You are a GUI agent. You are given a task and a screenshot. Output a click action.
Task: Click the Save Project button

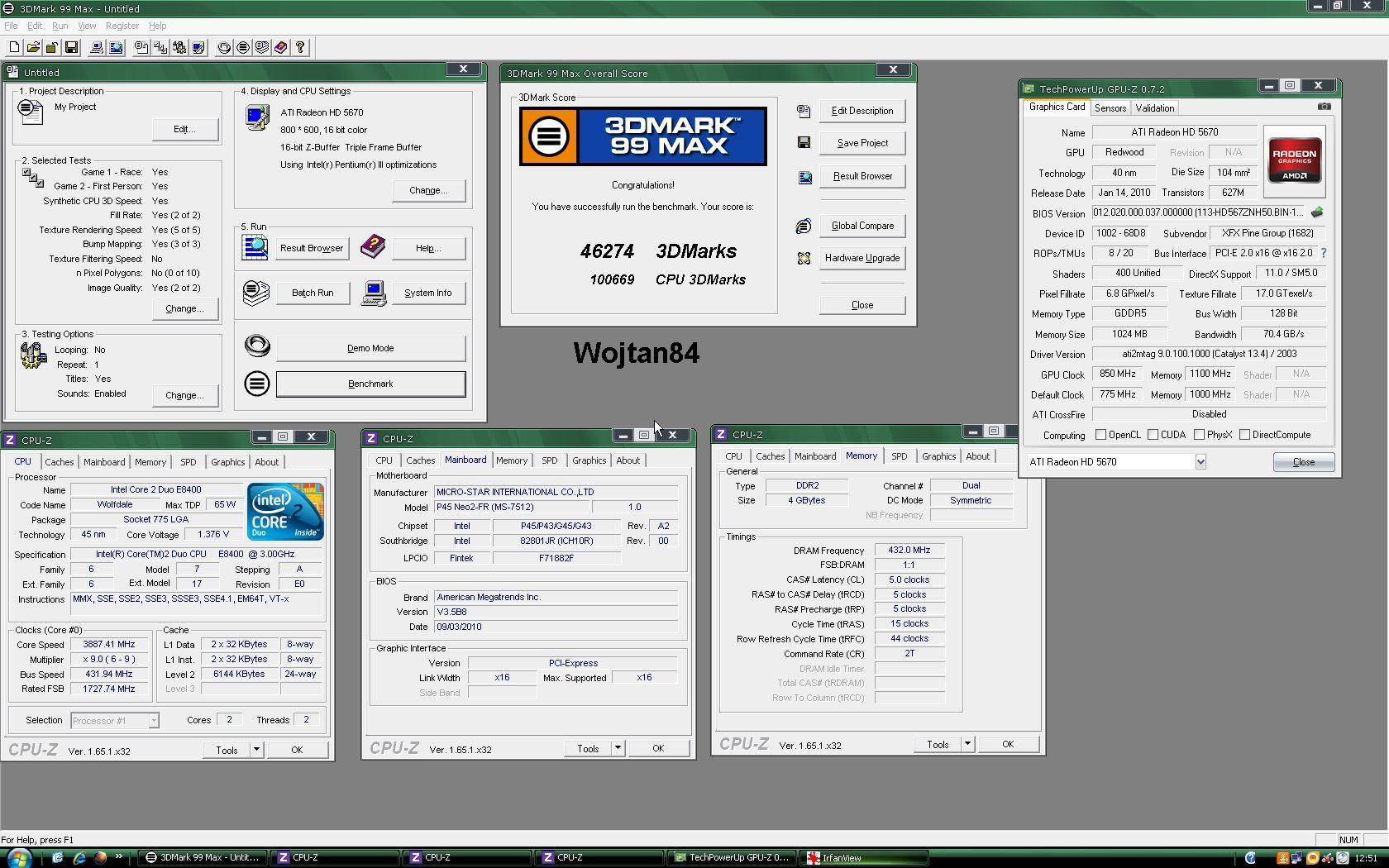(x=862, y=143)
